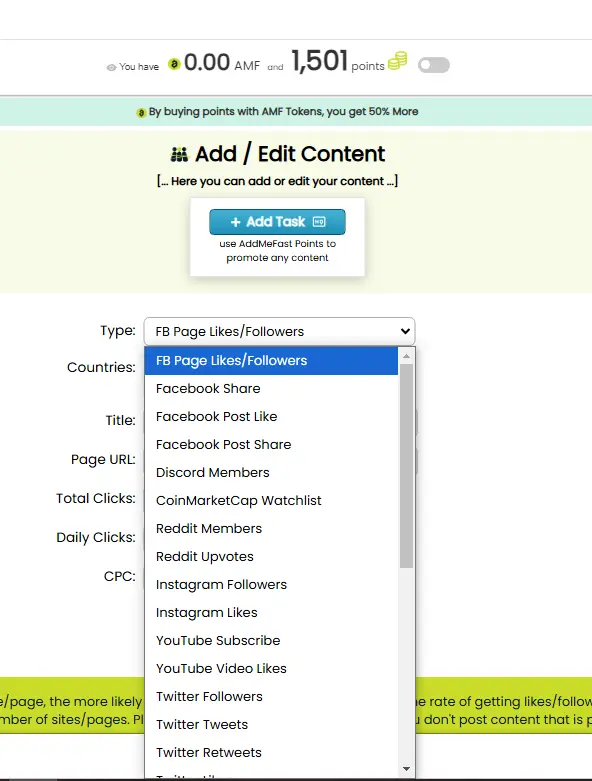Screen dimensions: 592x781
Task: Click the Add / Edit Content heading
Action: pyautogui.click(x=290, y=154)
